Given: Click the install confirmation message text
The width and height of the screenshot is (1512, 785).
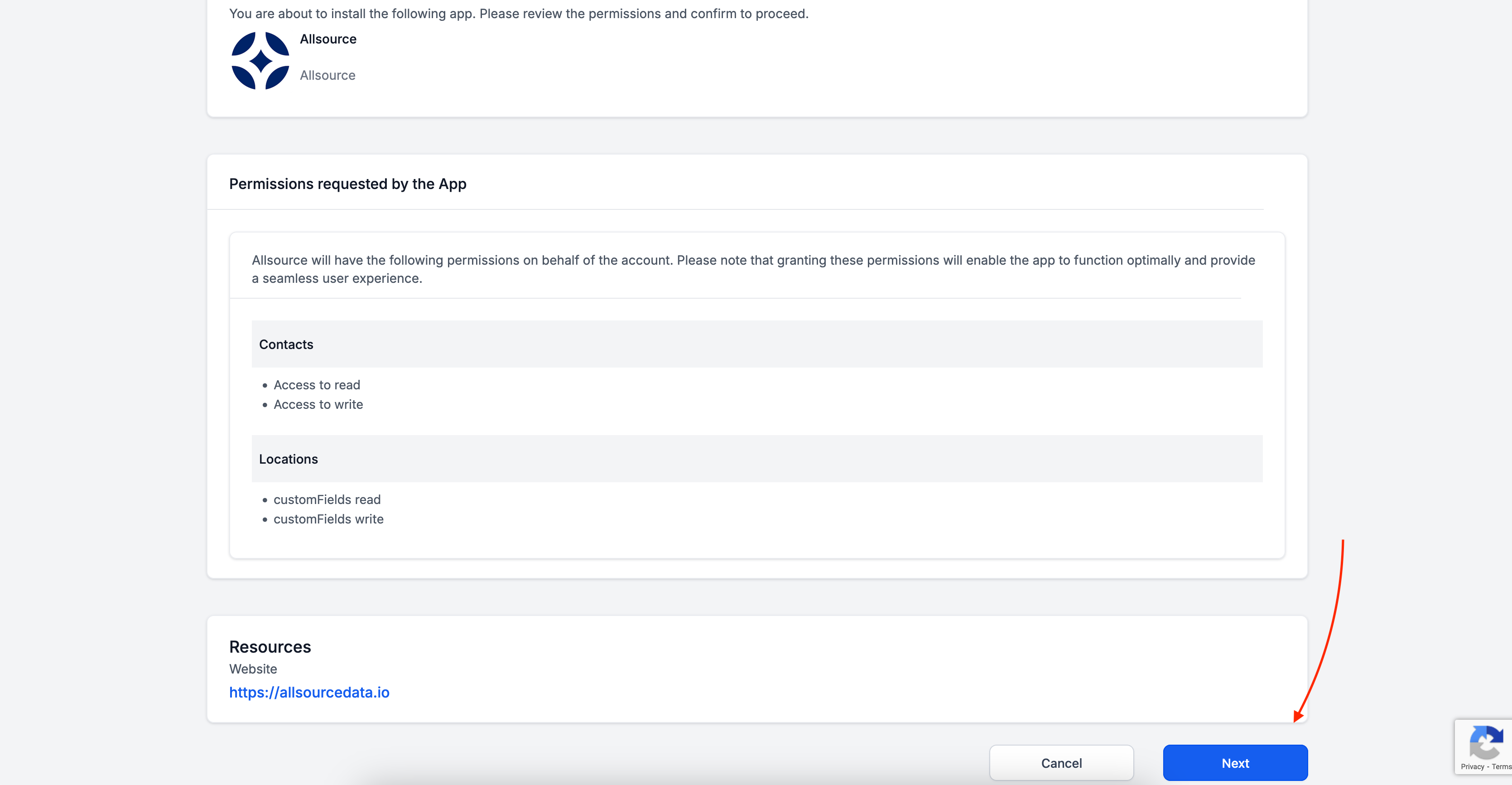Looking at the screenshot, I should point(518,14).
